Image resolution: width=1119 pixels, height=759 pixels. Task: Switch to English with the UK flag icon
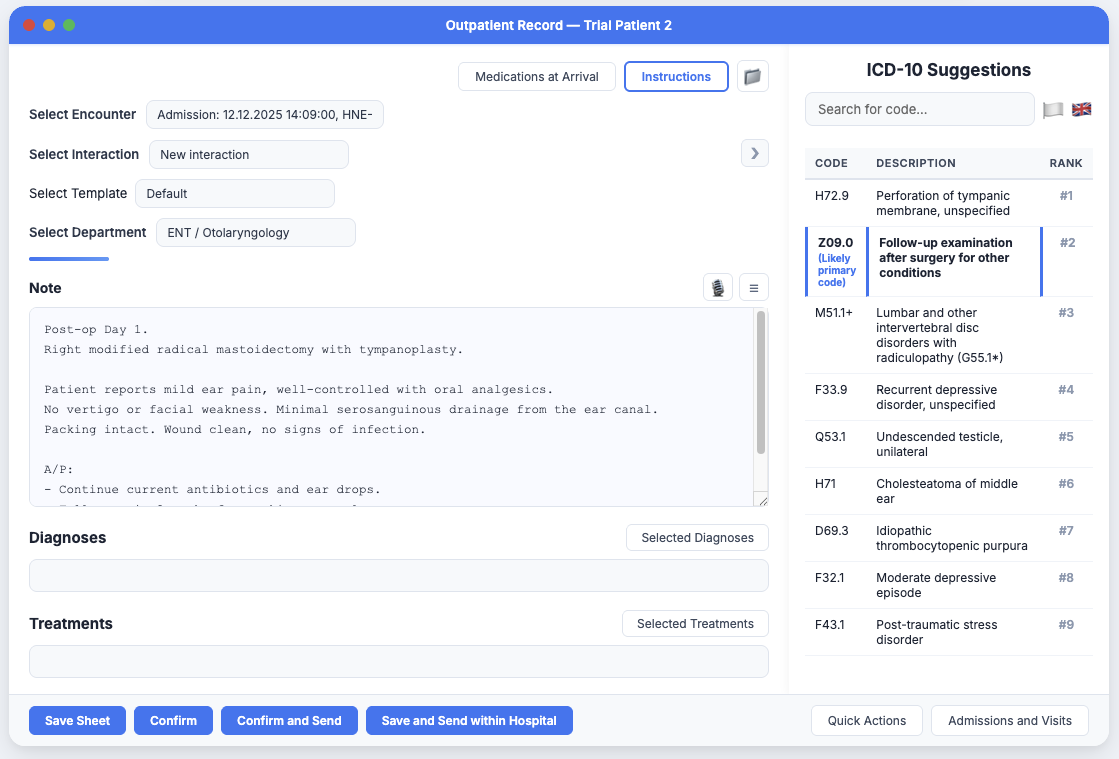[1081, 109]
